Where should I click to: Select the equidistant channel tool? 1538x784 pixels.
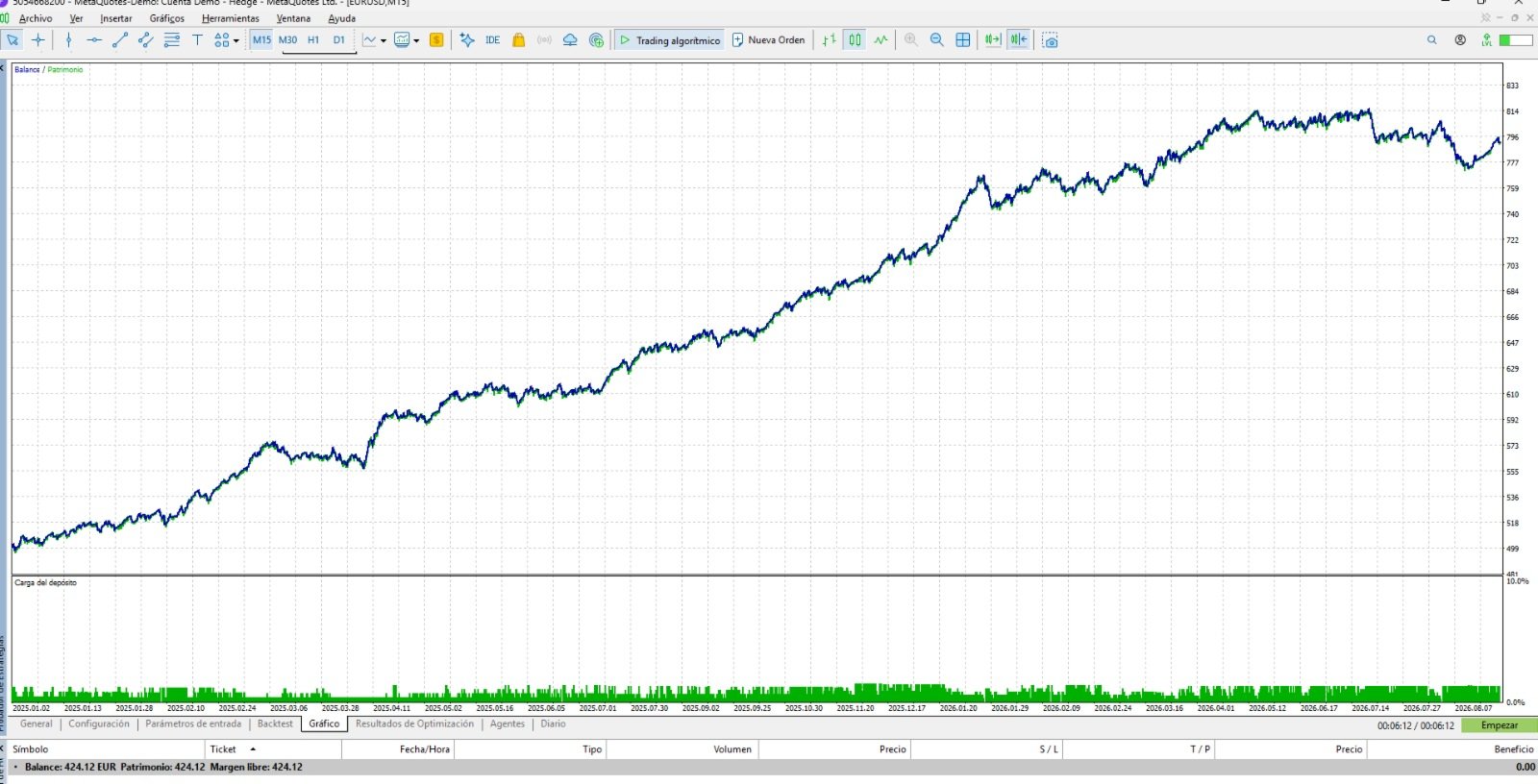coord(146,40)
